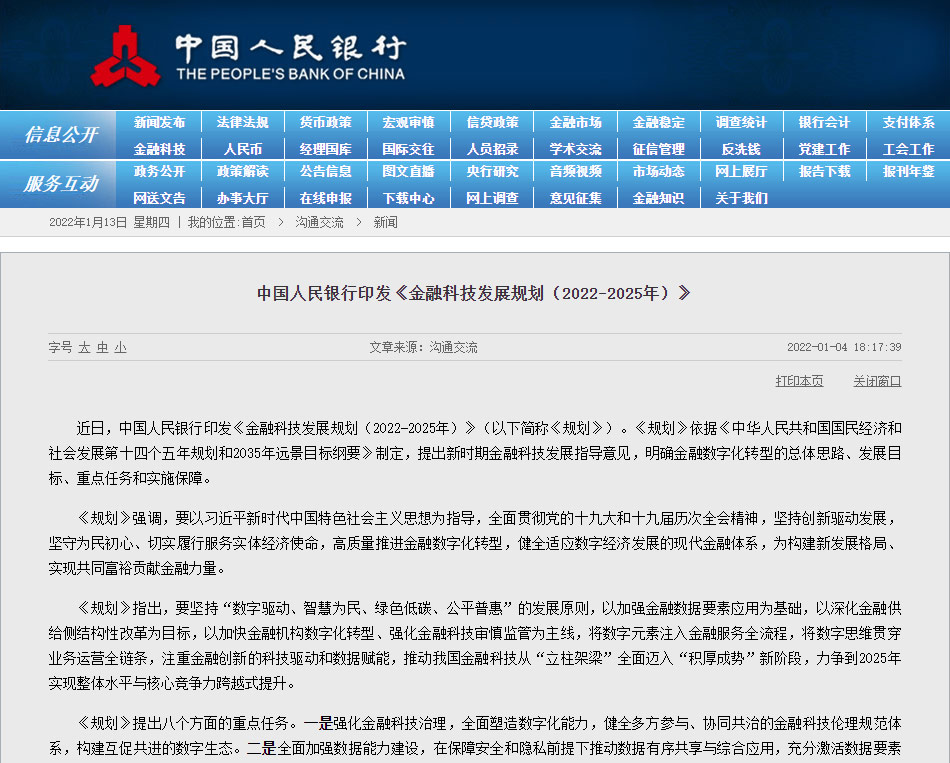Open 金融知识 link
The width and height of the screenshot is (950, 763).
(659, 198)
